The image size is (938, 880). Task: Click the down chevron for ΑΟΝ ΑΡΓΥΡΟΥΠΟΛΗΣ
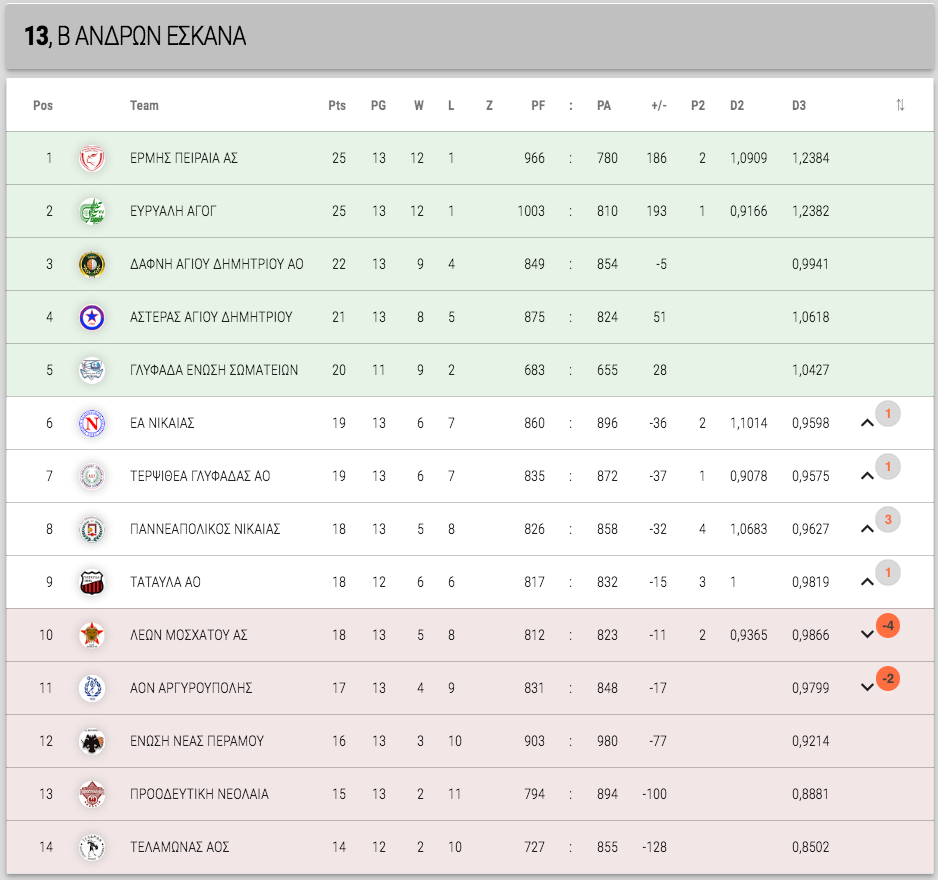pyautogui.click(x=867, y=687)
